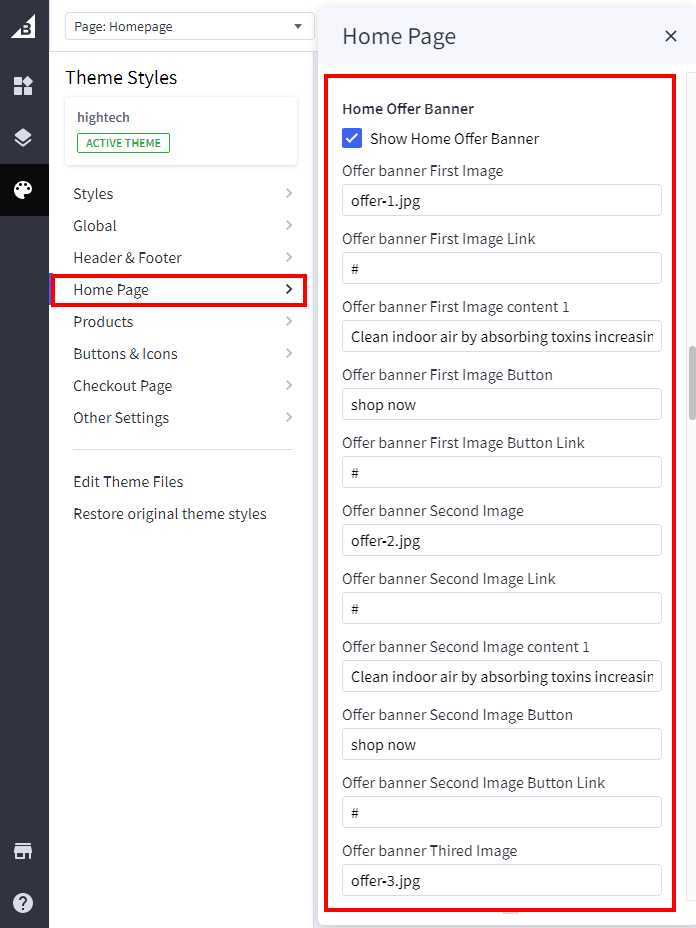Select the Theme Styles palette icon
Screen dimensions: 696x928
23,190
